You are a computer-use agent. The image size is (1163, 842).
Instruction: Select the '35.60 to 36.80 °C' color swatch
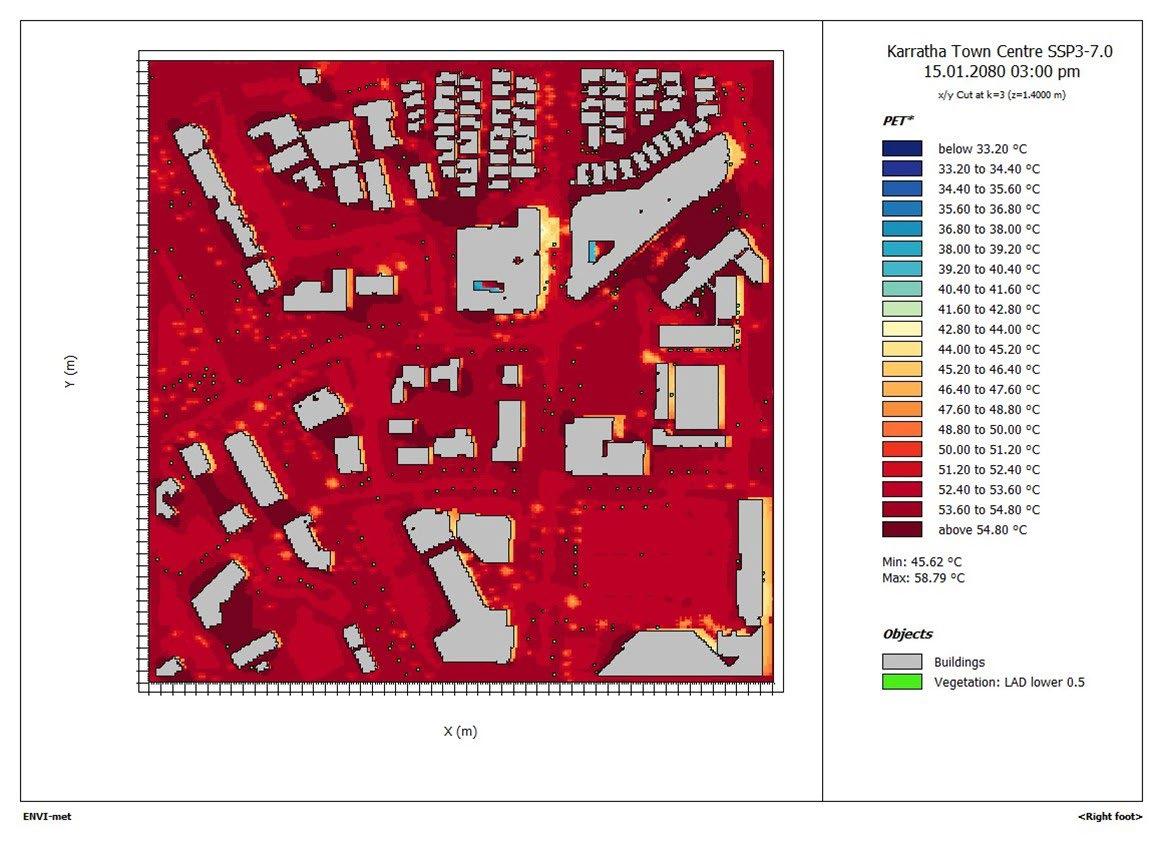tap(902, 208)
